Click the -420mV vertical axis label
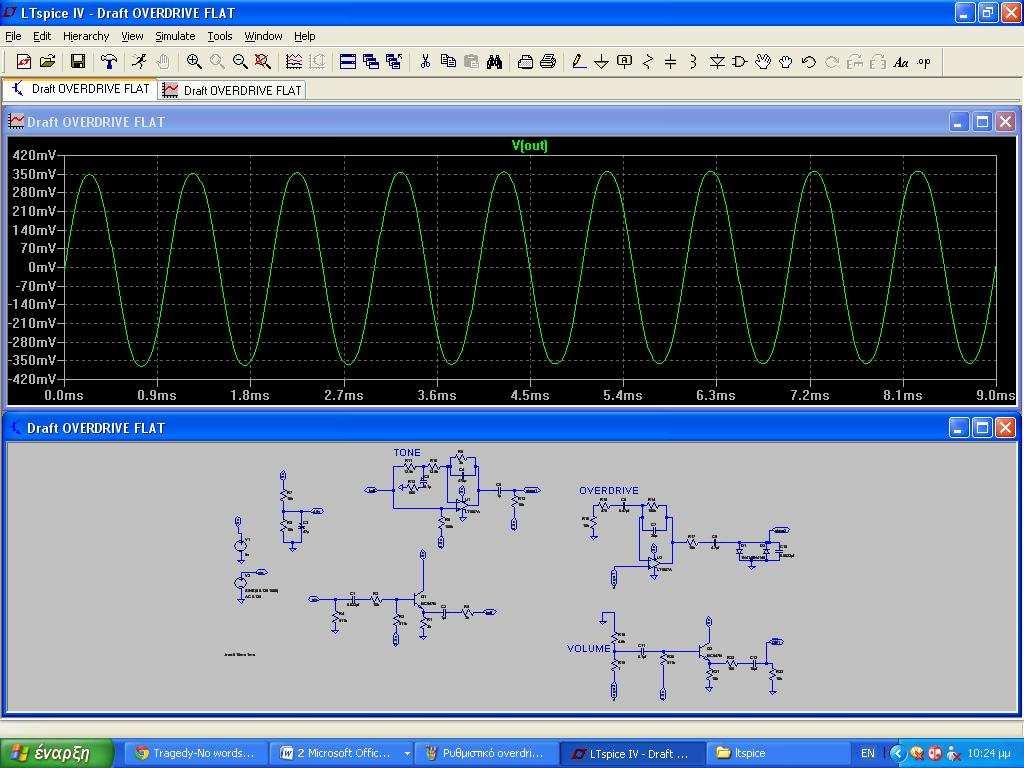This screenshot has width=1024, height=768. (x=33, y=379)
